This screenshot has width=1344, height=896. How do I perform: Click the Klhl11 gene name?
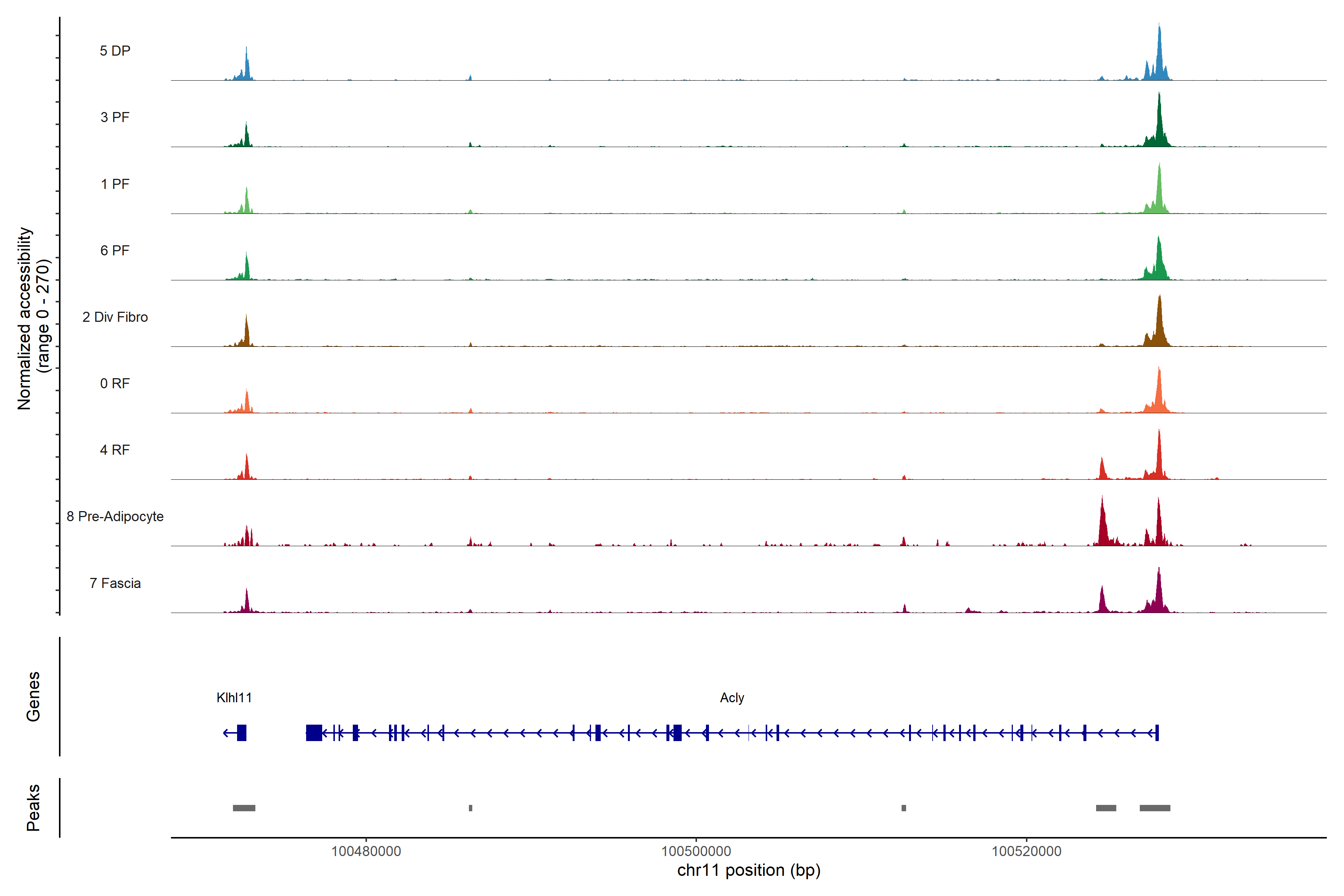click(234, 697)
